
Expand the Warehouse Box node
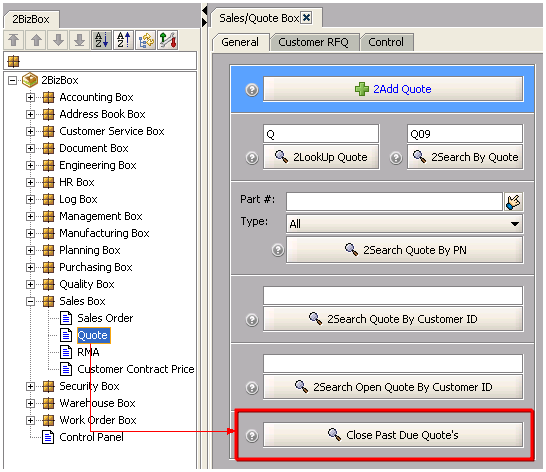[30, 403]
